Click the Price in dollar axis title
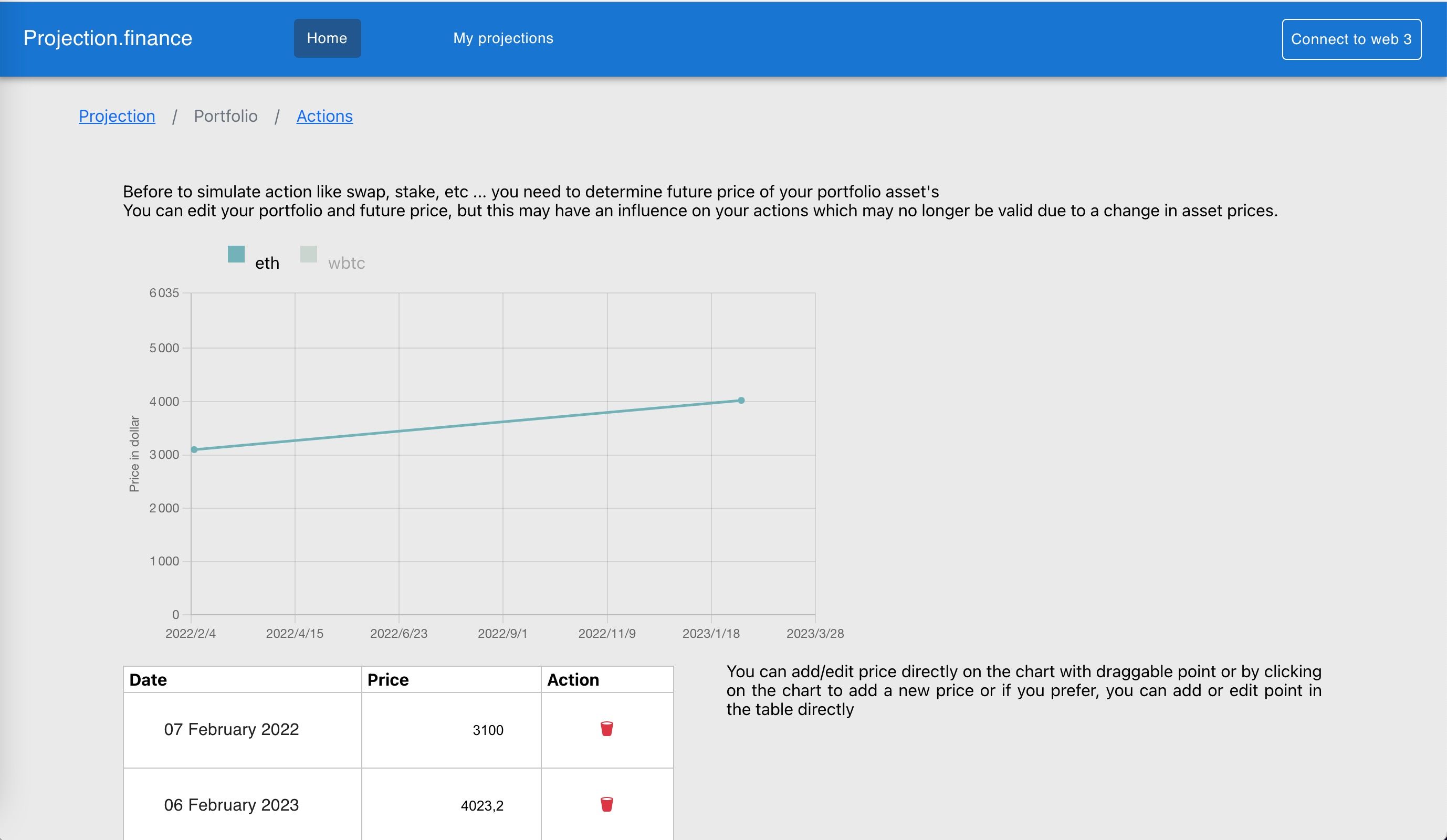The height and width of the screenshot is (840, 1447). (x=134, y=454)
